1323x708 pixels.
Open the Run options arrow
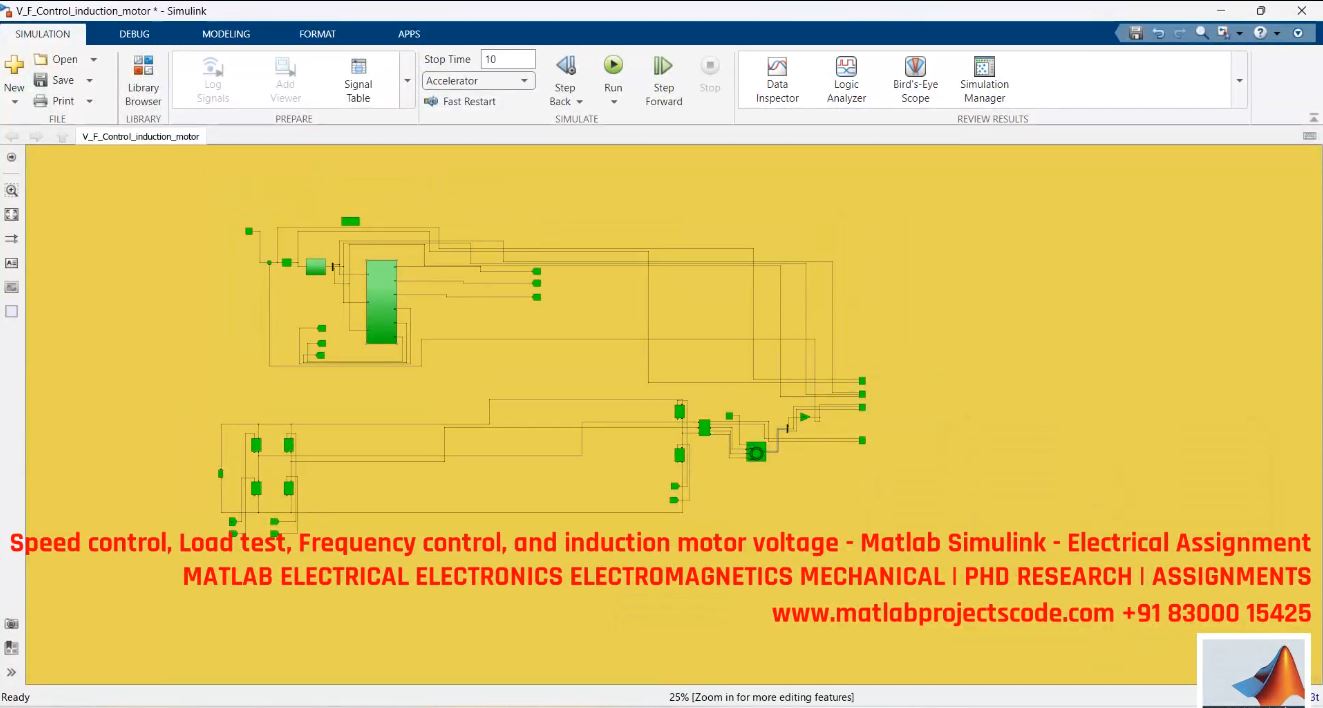click(613, 102)
